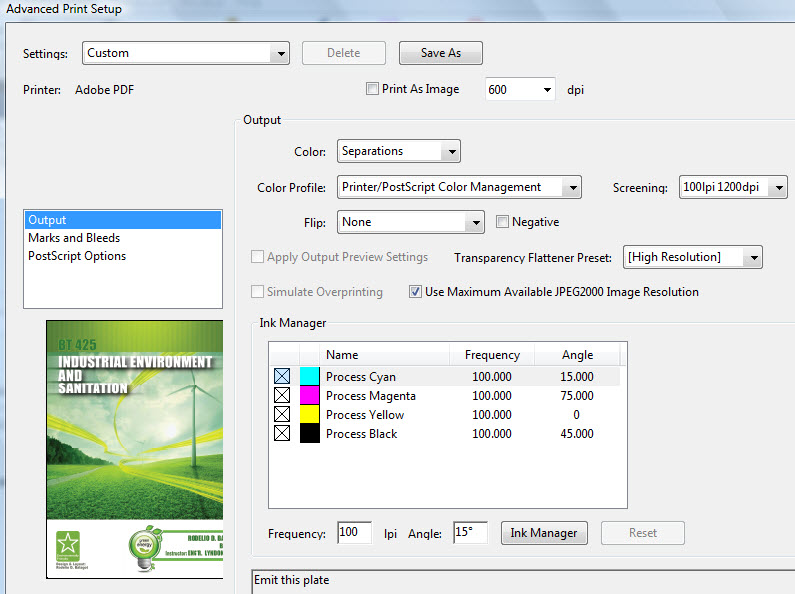
Task: Enable the Negative checkbox
Action: pyautogui.click(x=502, y=221)
